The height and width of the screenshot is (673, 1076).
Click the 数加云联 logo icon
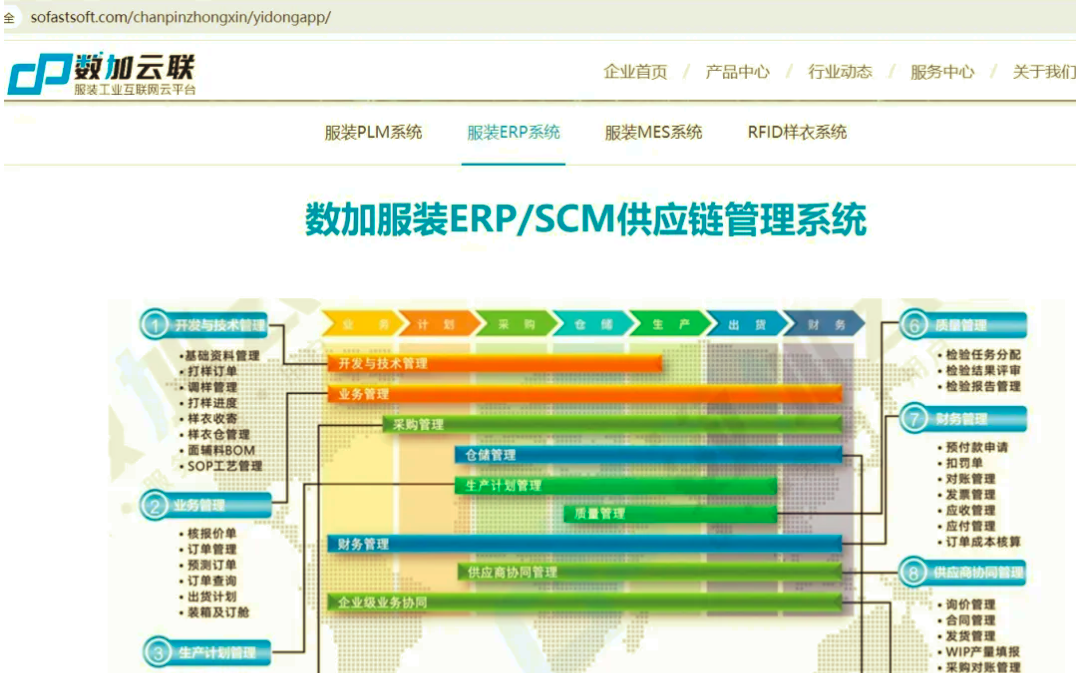pyautogui.click(x=38, y=75)
